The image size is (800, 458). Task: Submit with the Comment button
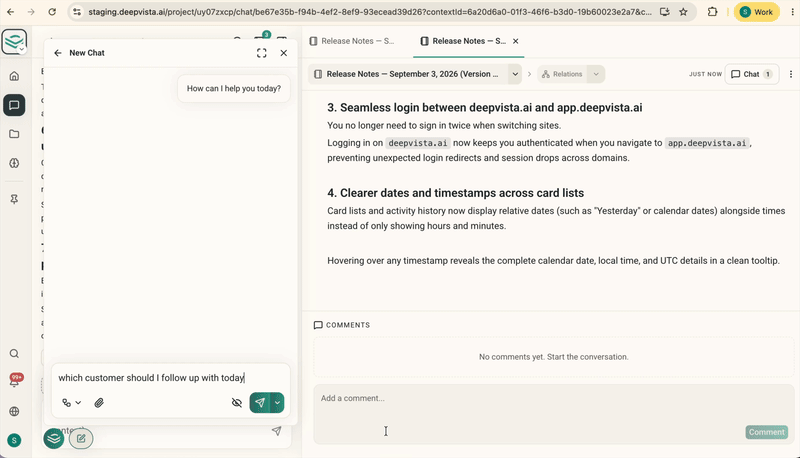pos(766,432)
